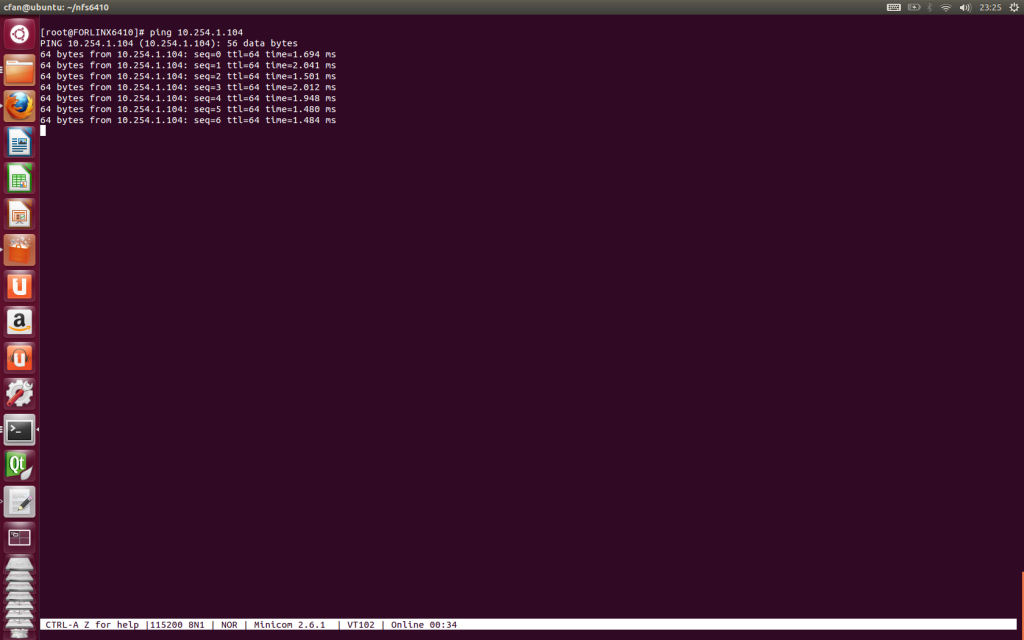The height and width of the screenshot is (640, 1024).
Task: Click the terminal cursor block
Action: (x=43, y=131)
